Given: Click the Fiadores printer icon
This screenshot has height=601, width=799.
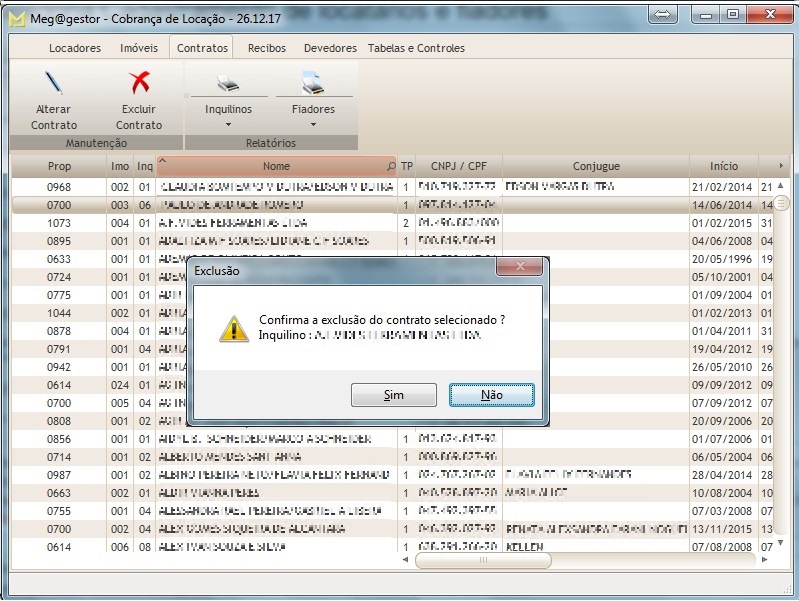Looking at the screenshot, I should (x=313, y=83).
